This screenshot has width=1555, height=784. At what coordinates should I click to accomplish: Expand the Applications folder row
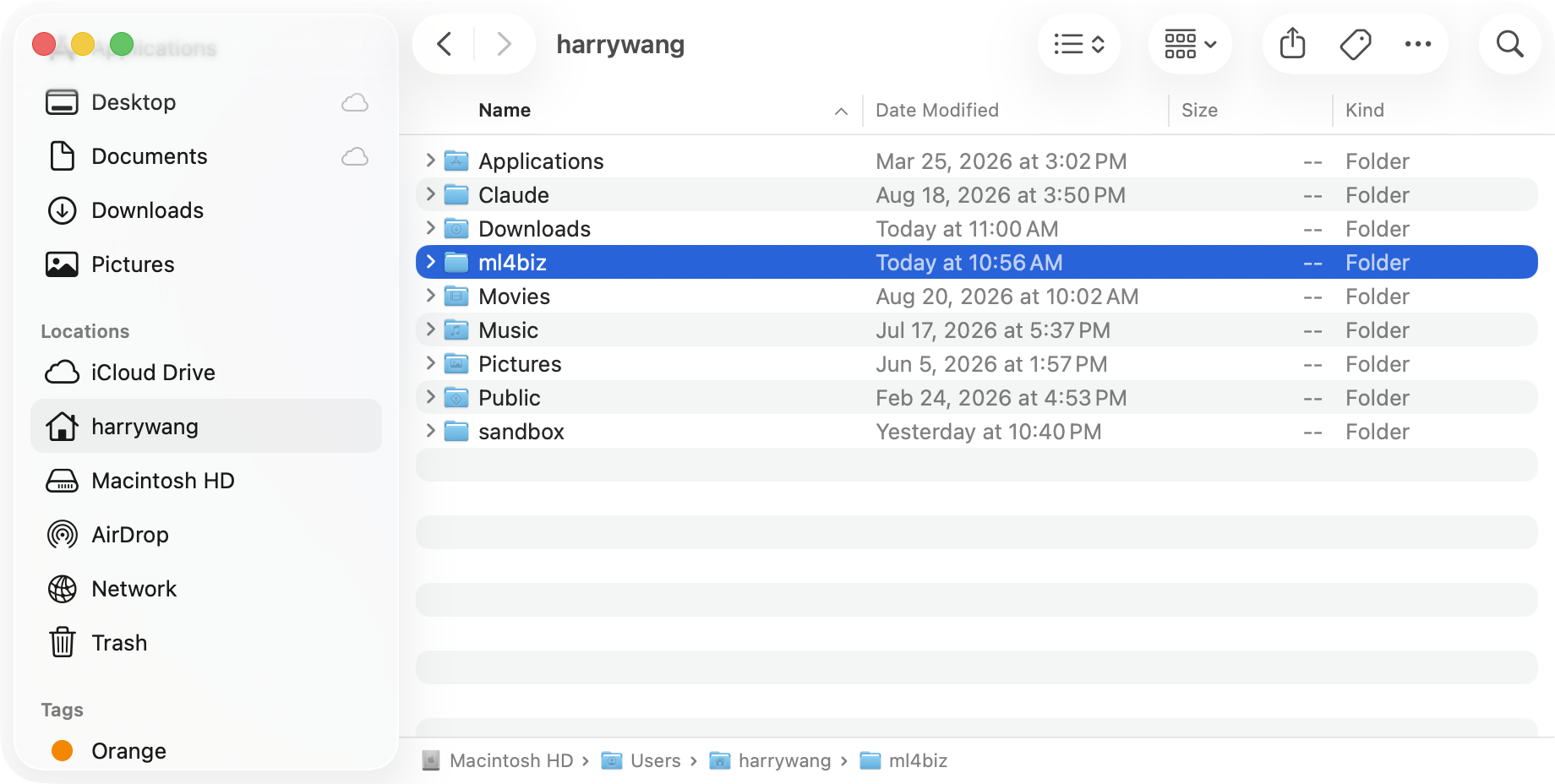click(431, 161)
